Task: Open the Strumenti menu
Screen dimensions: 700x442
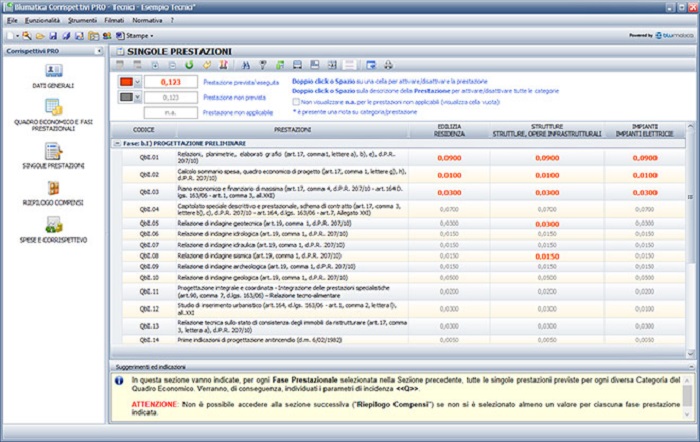Action: (83, 19)
